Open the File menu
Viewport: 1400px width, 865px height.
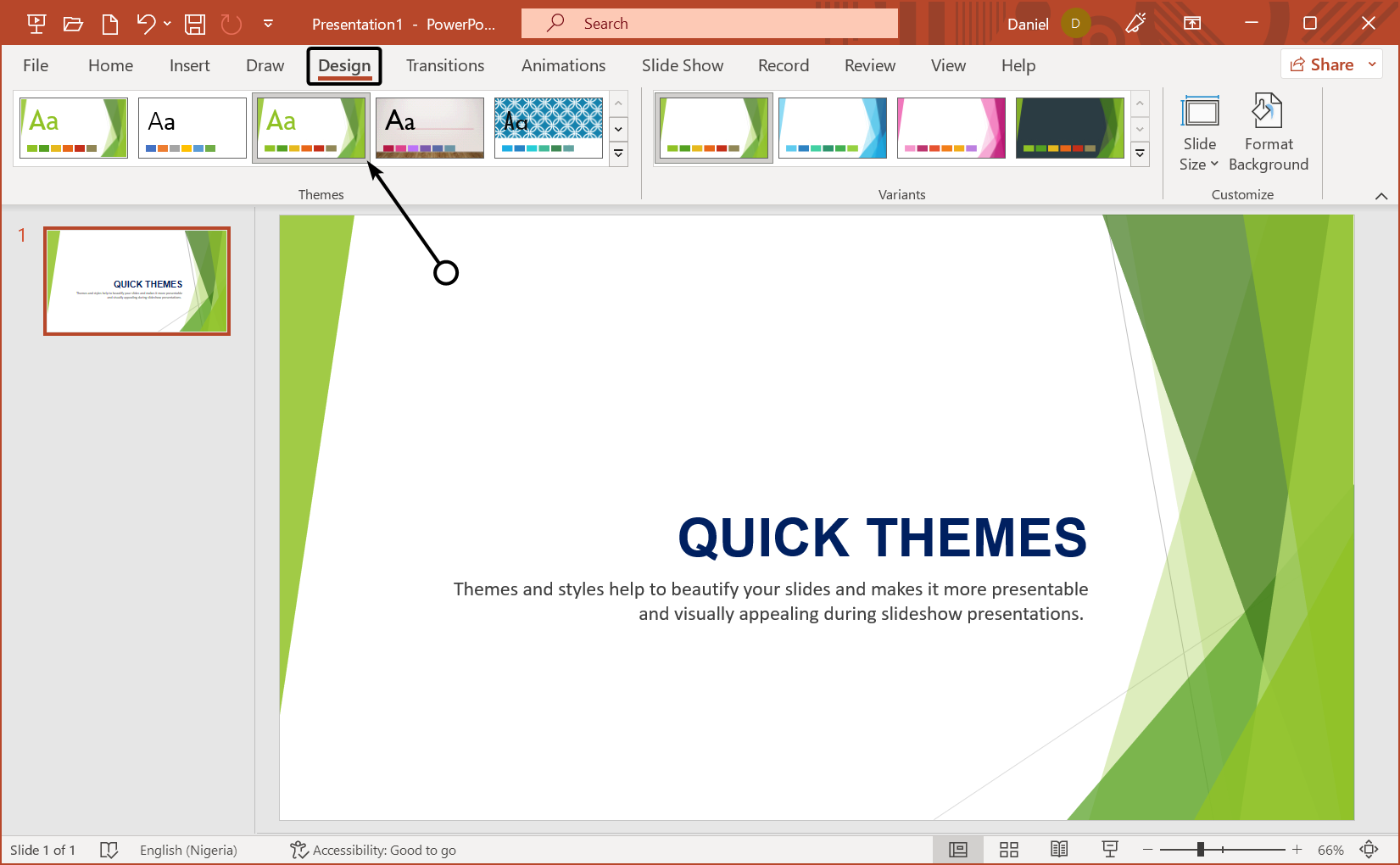(x=35, y=65)
